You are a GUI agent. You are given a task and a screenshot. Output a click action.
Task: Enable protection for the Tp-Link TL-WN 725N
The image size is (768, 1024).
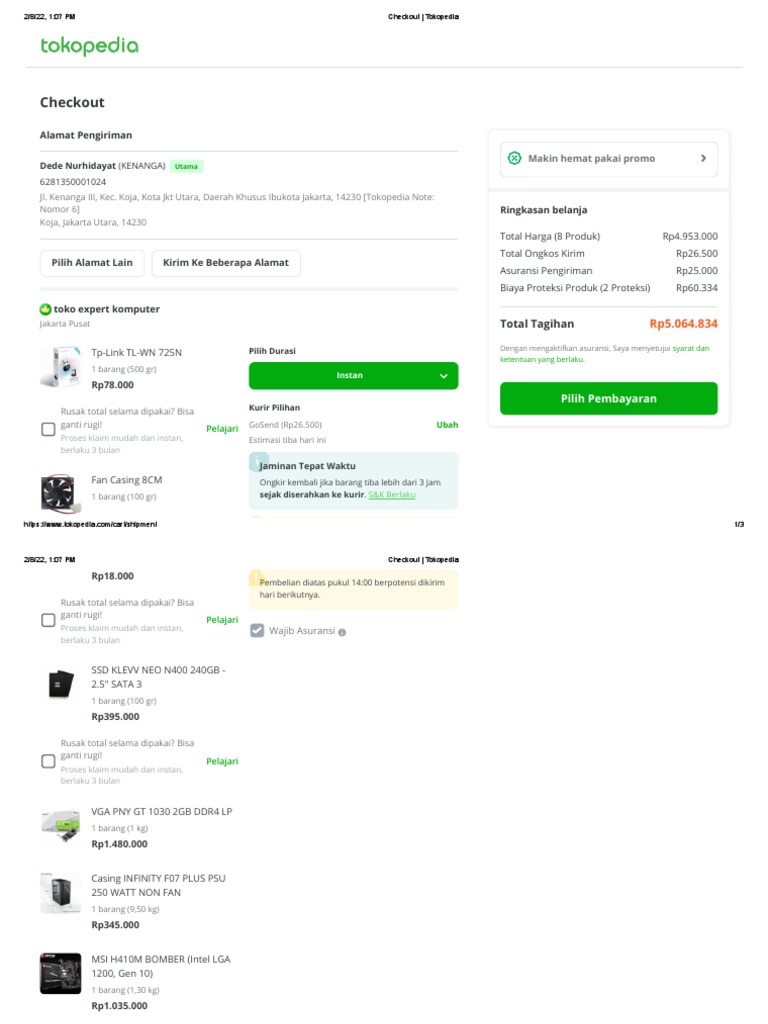(x=48, y=429)
